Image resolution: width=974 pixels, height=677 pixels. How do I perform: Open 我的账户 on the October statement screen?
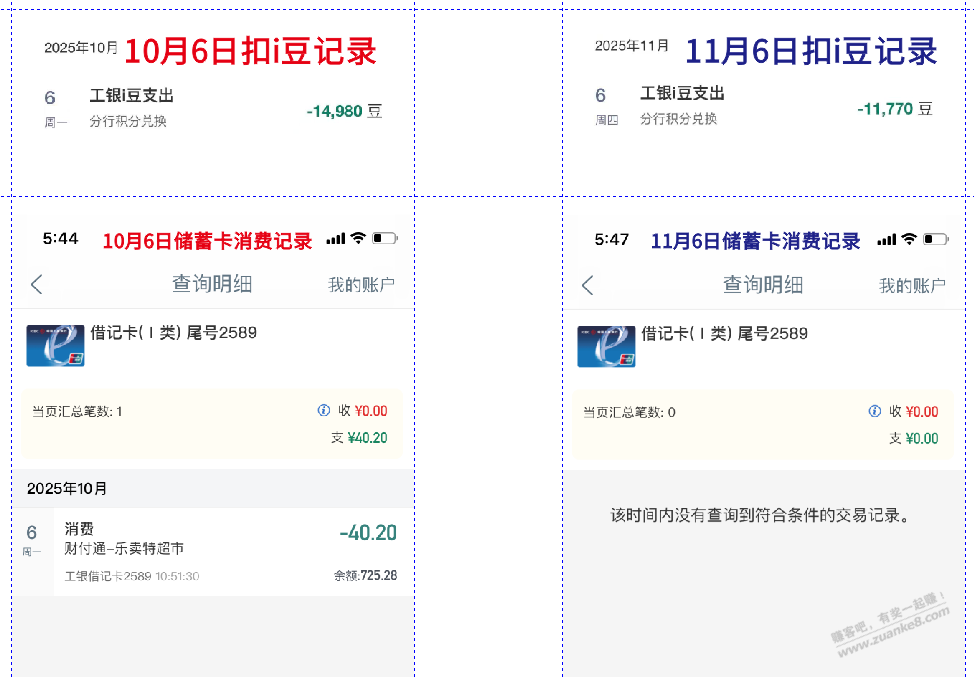click(x=361, y=285)
